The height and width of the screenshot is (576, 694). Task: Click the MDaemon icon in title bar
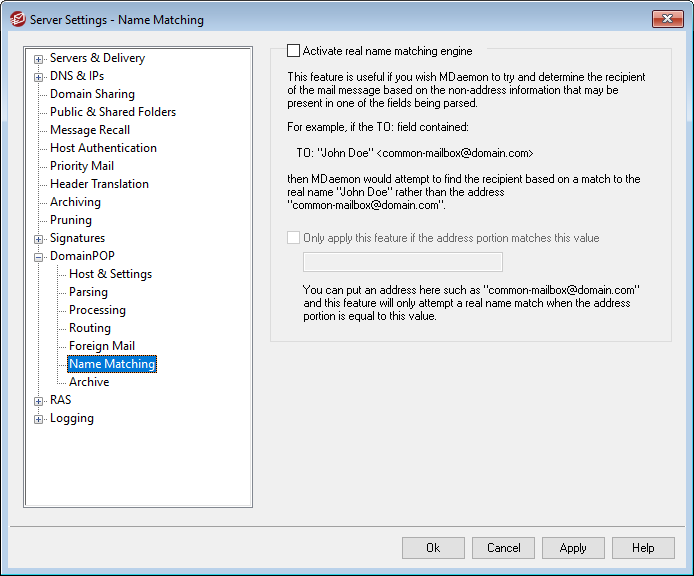pos(17,19)
